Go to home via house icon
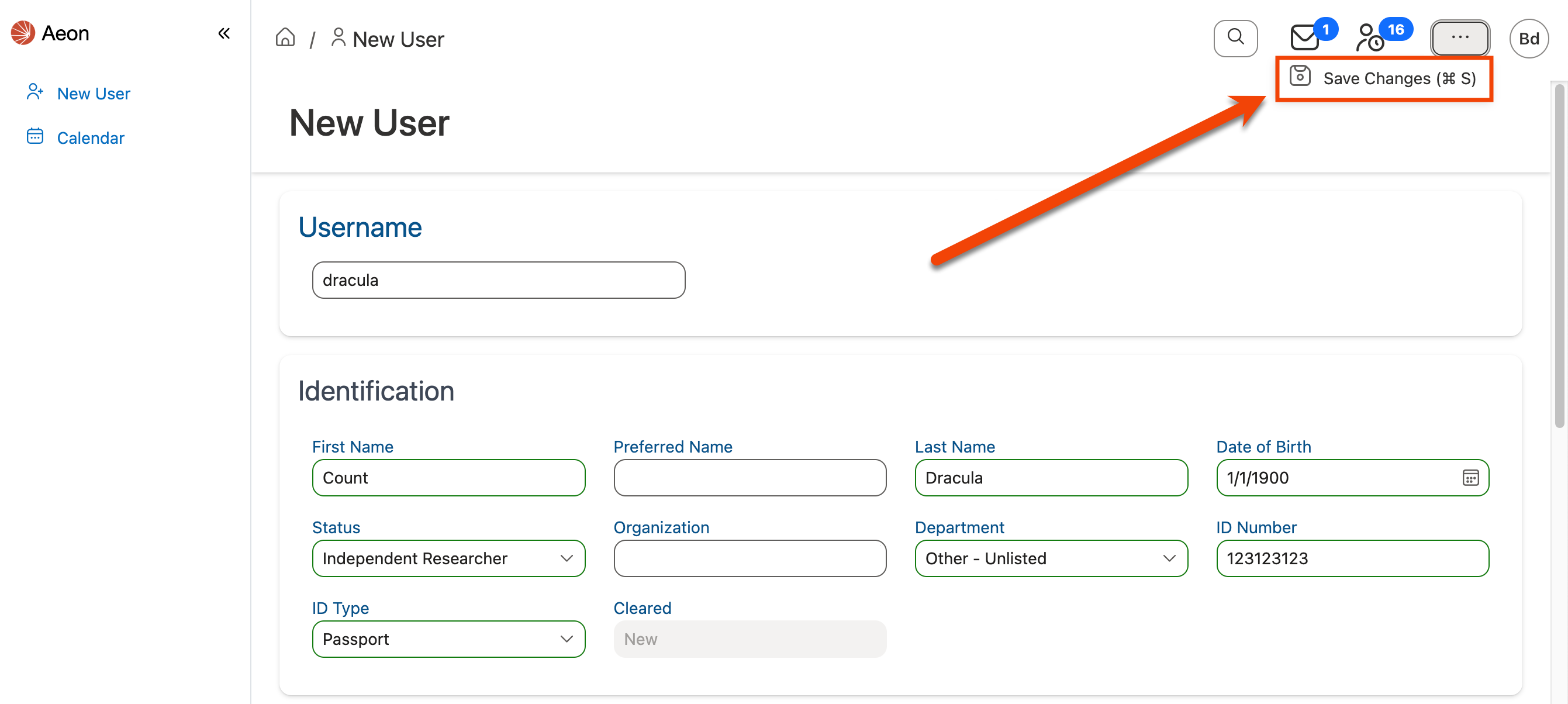Image resolution: width=1568 pixels, height=704 pixels. click(285, 39)
